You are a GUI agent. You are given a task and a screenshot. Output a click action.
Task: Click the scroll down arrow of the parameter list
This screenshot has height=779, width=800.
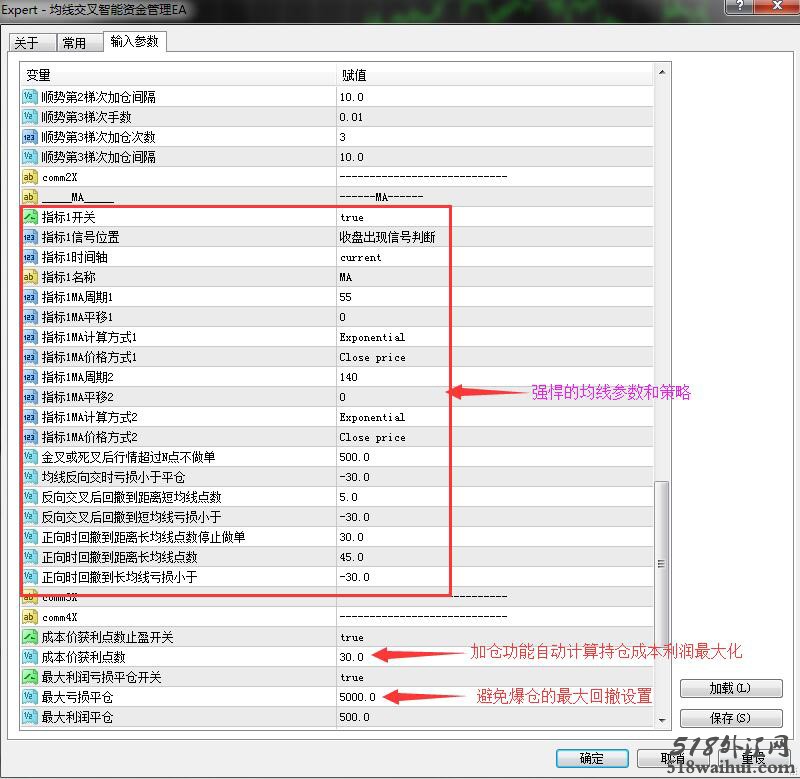[662, 720]
